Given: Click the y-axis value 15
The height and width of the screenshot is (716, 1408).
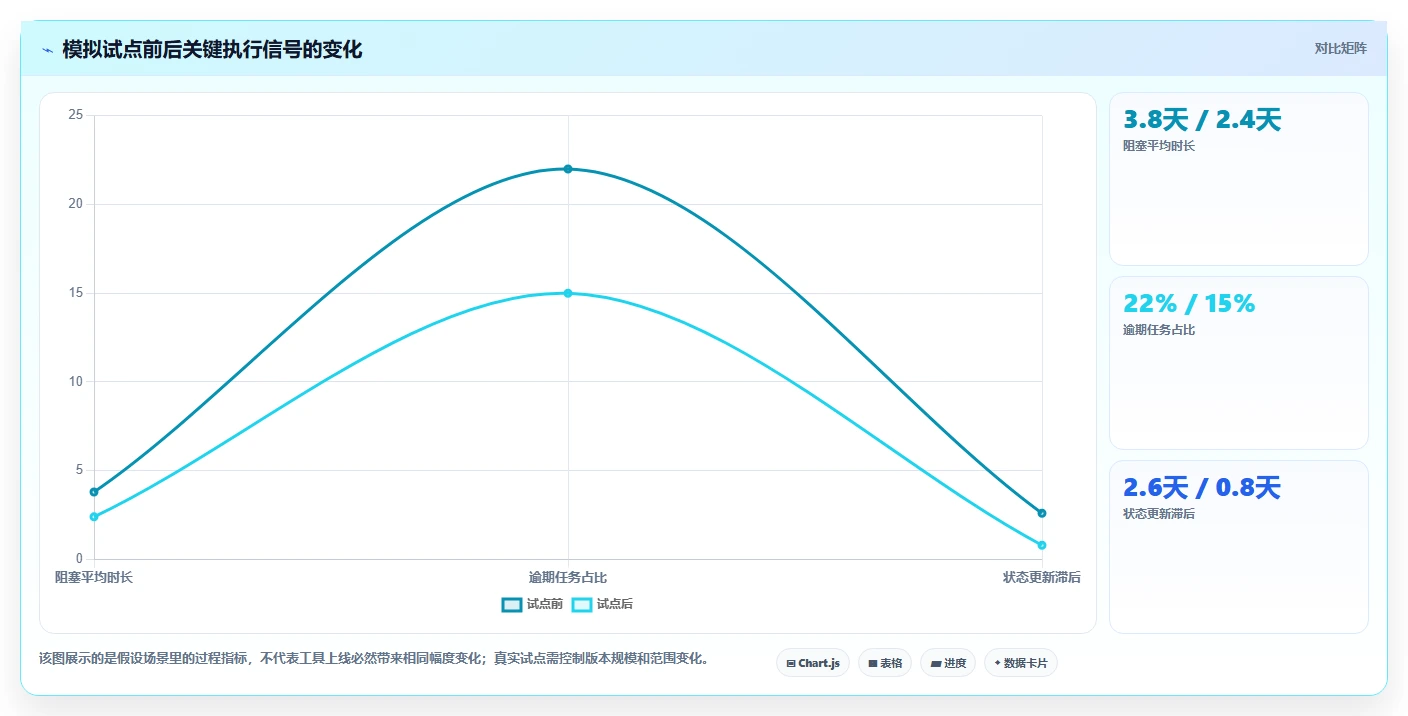Looking at the screenshot, I should tap(75, 293).
